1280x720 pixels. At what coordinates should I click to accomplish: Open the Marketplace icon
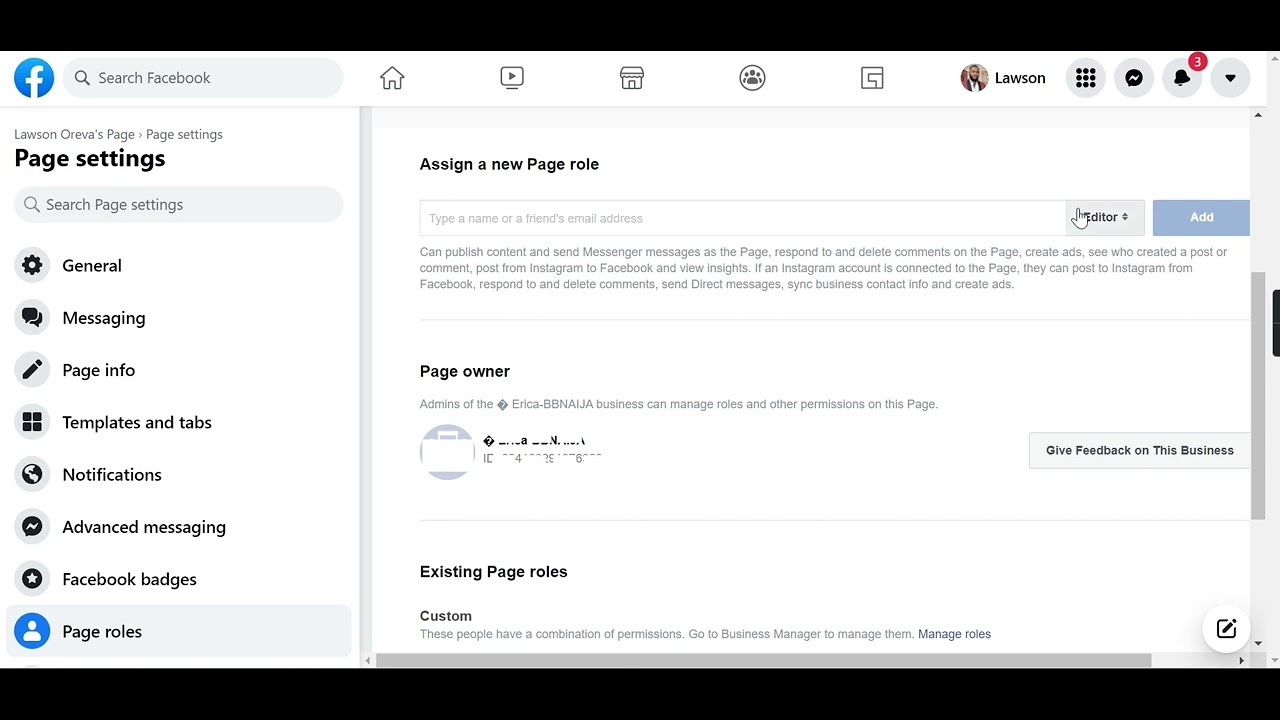(x=632, y=78)
